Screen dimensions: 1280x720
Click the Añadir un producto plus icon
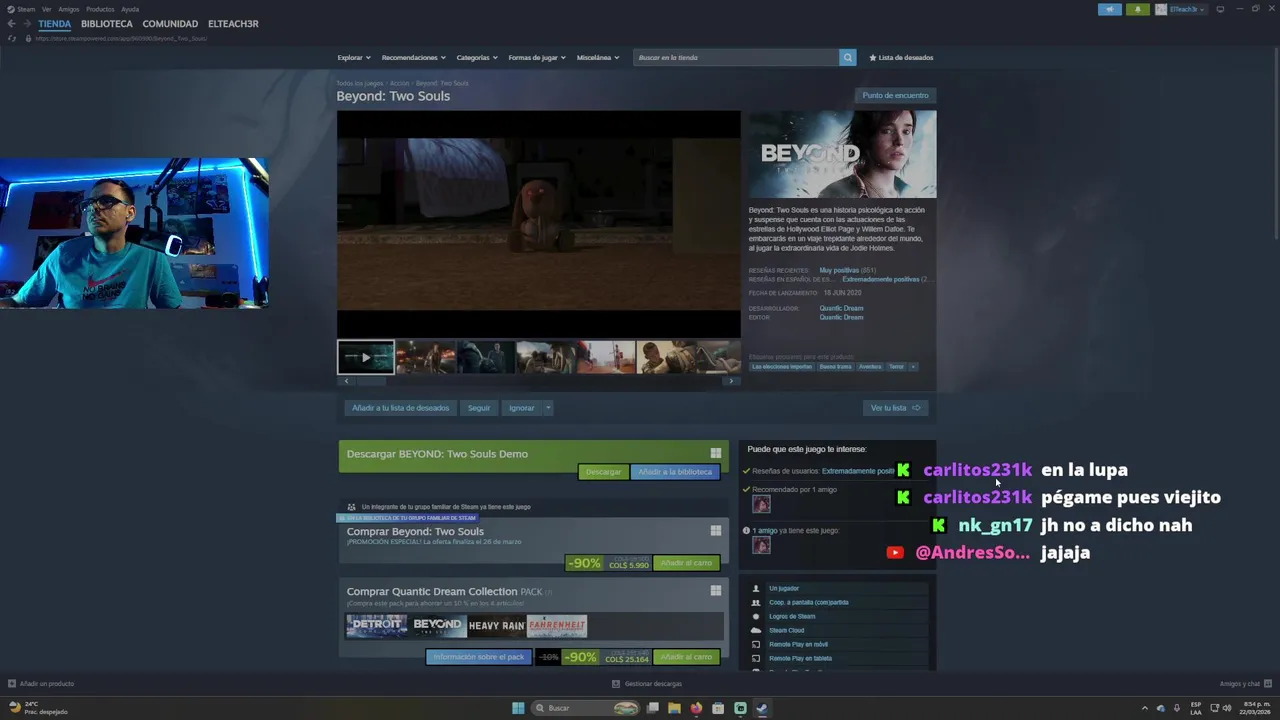pos(12,684)
